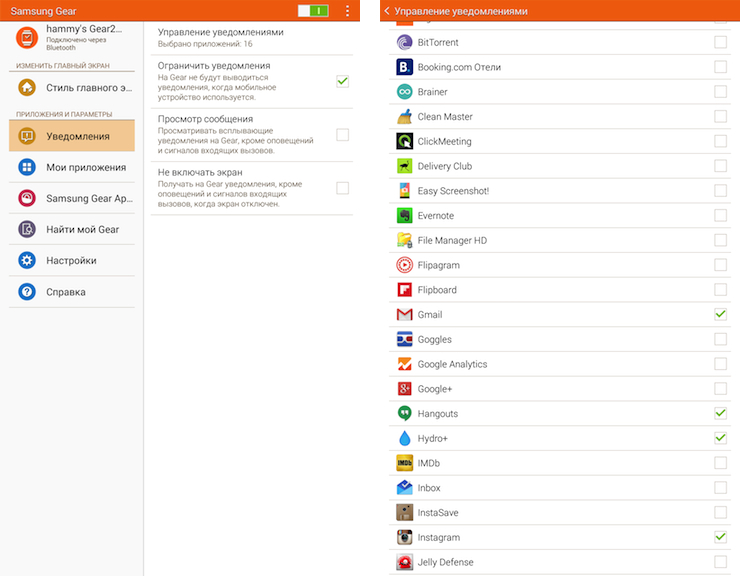Screen dimensions: 740x576
Task: Tap the hammy's Gear2 watch icon
Action: click(27, 37)
